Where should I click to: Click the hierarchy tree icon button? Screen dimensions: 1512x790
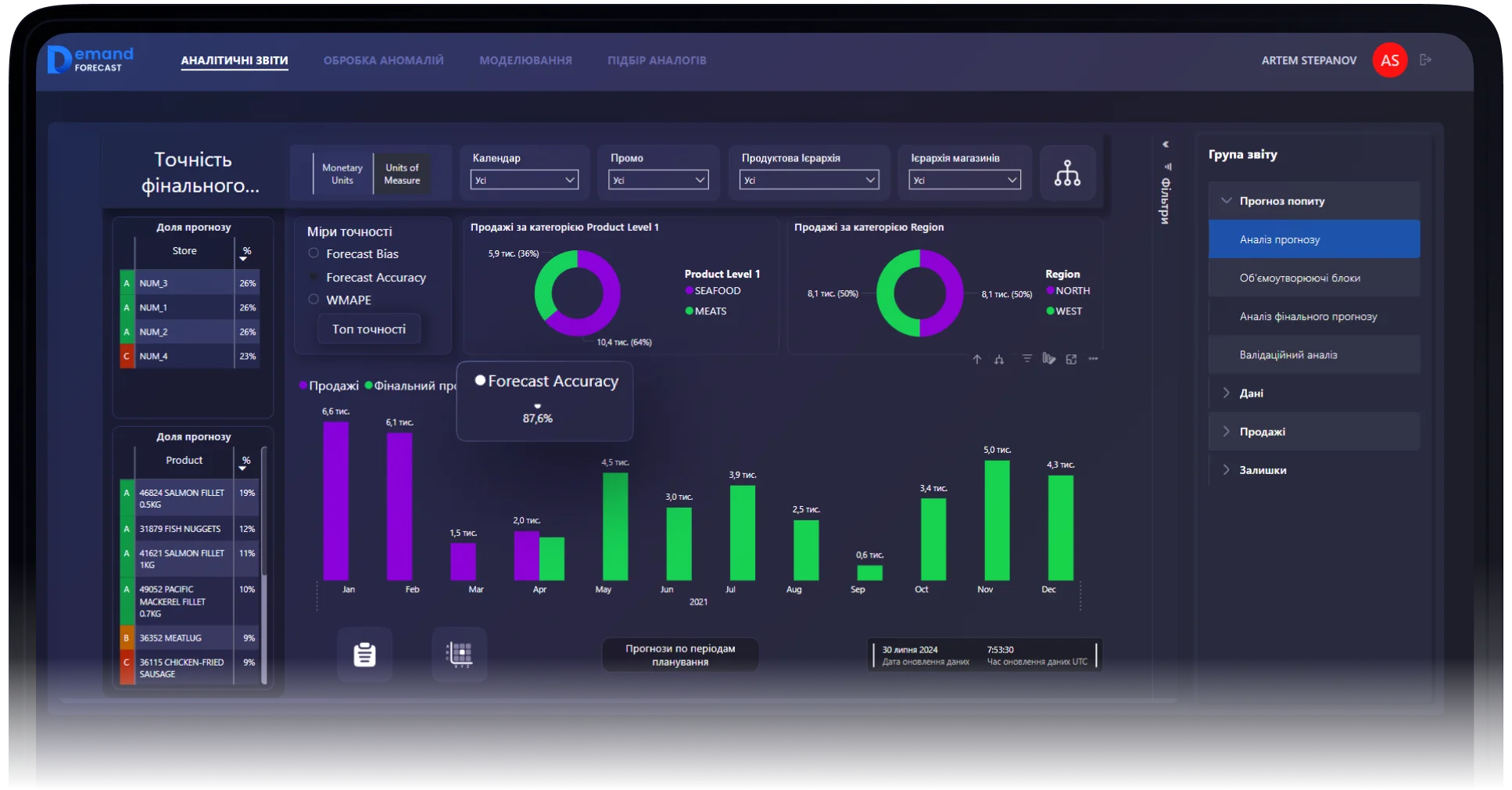1067,173
